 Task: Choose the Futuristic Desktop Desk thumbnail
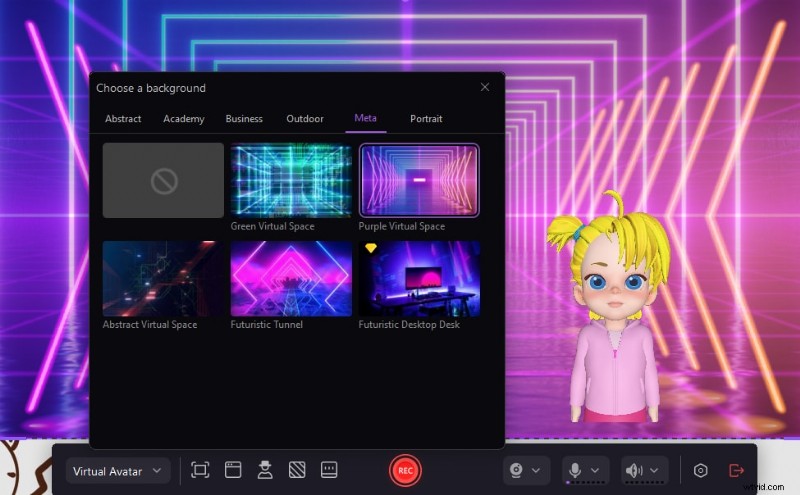(419, 279)
